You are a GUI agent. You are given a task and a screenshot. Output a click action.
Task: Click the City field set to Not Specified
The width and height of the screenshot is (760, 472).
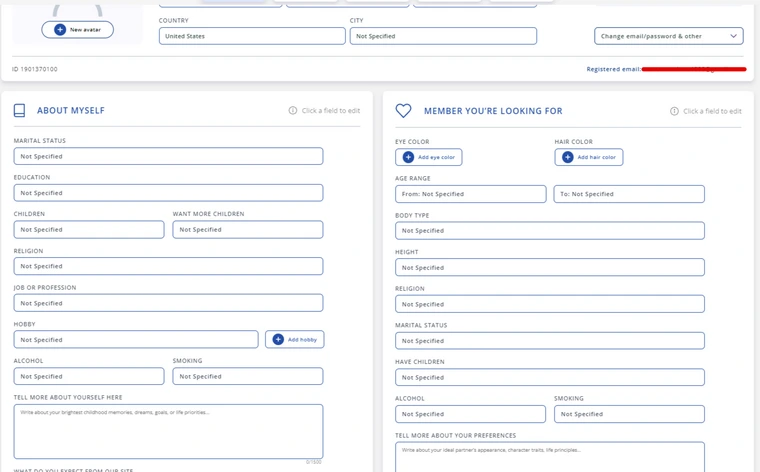tap(443, 36)
